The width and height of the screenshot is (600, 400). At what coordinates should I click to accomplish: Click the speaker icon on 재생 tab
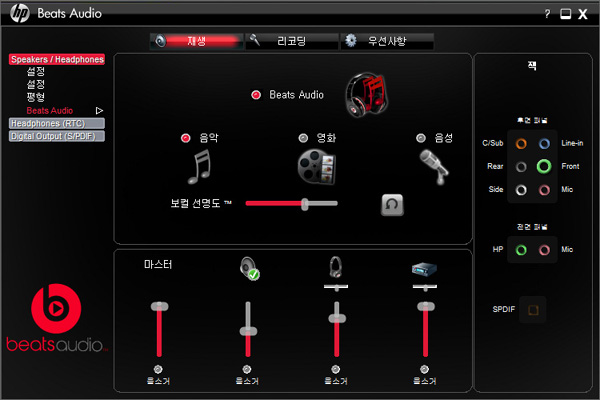coord(160,41)
